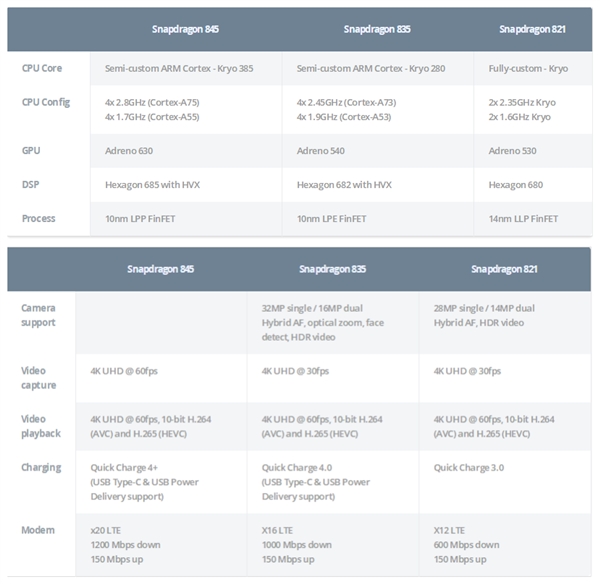Select the Modem row label
This screenshot has width=600, height=584.
point(37,530)
